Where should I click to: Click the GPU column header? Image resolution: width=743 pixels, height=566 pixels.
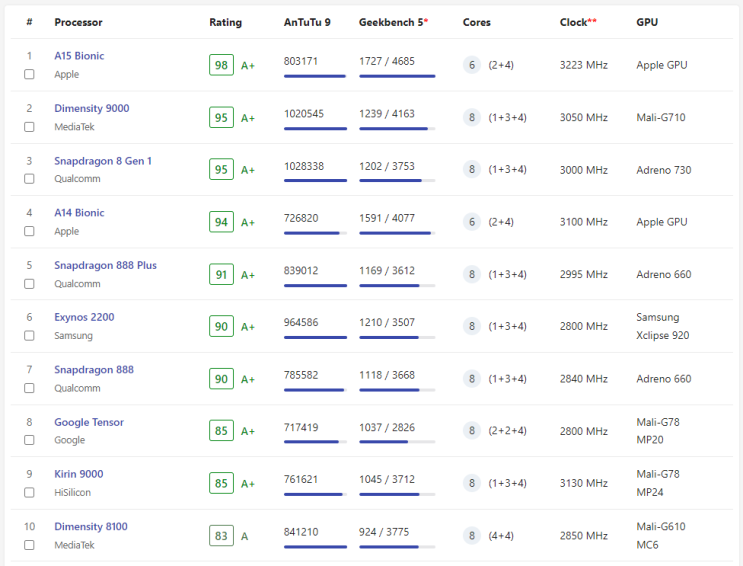[x=647, y=22]
